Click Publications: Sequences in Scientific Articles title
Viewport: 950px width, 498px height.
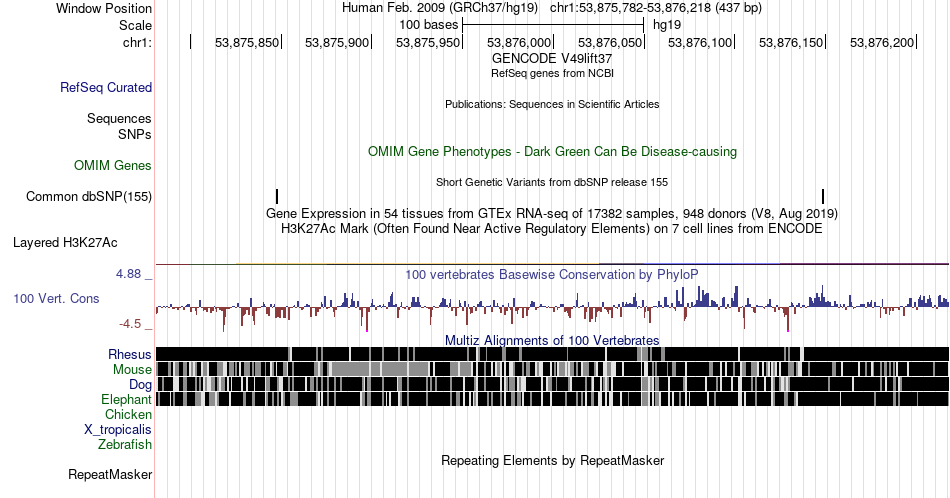pyautogui.click(x=552, y=104)
